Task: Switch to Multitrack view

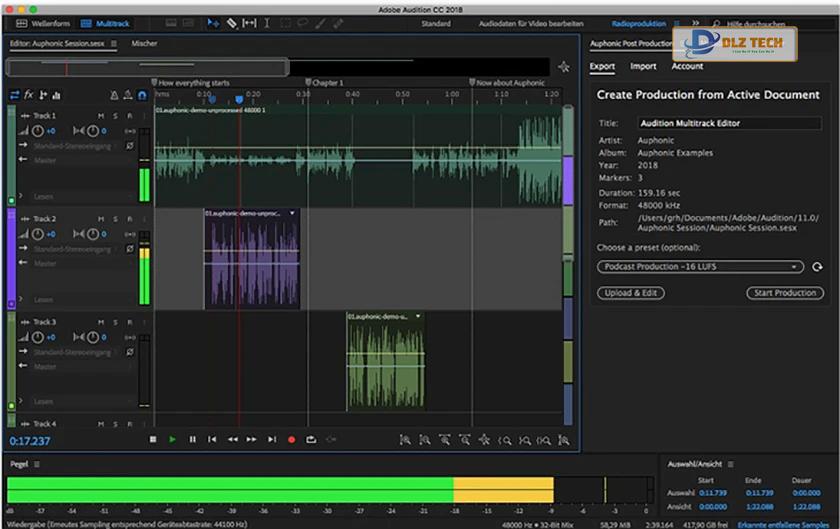Action: pyautogui.click(x=106, y=24)
